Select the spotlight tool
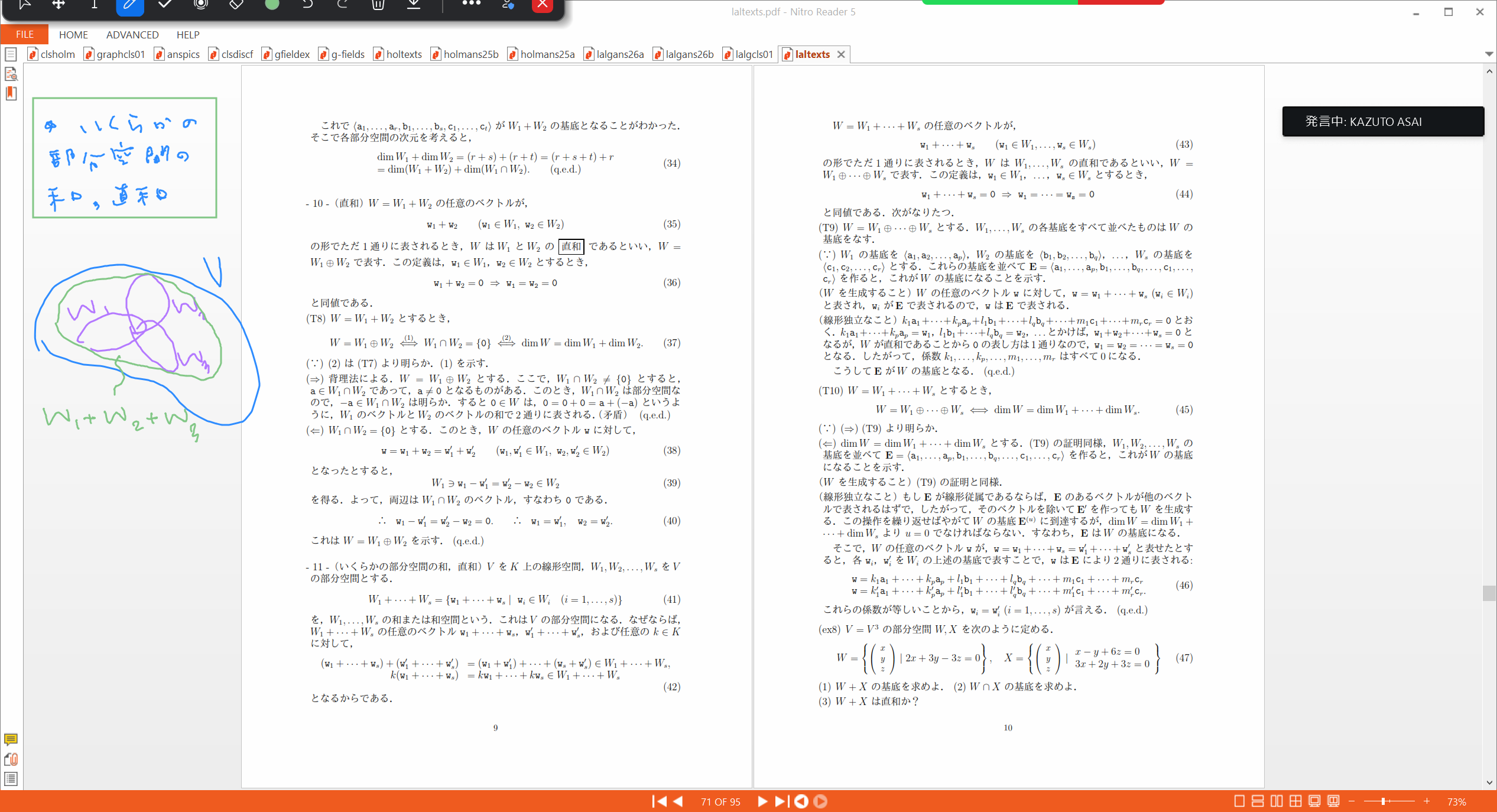 pos(201,5)
